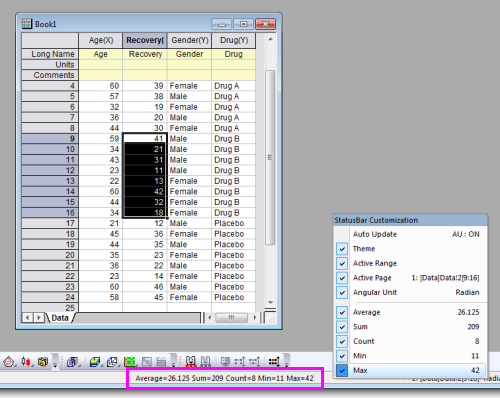Open the 3D plot toolbar options dropdown
This screenshot has width=500, height=398.
pyautogui.click(x=173, y=361)
